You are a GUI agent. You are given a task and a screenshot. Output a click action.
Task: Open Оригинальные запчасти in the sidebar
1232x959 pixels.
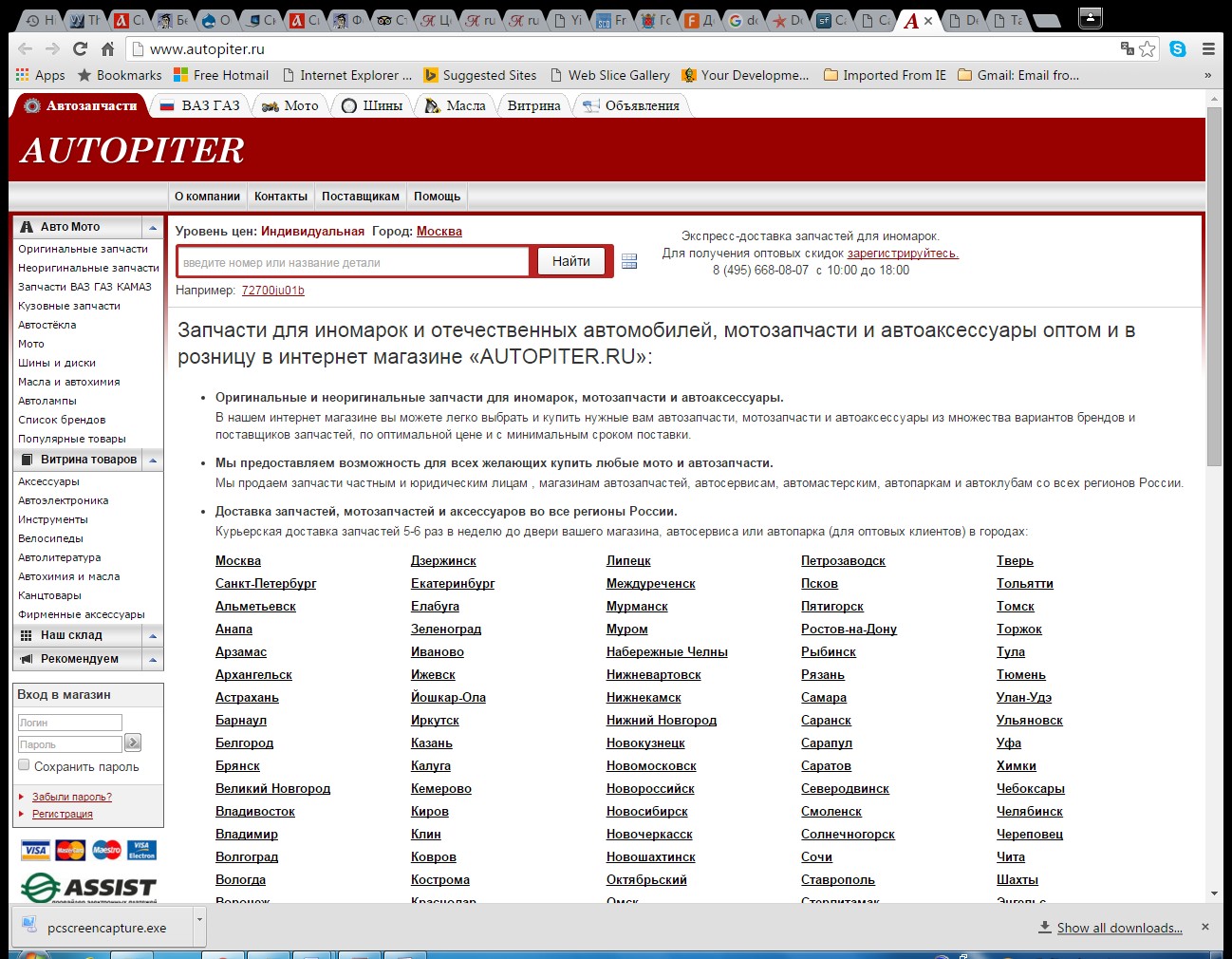point(84,249)
